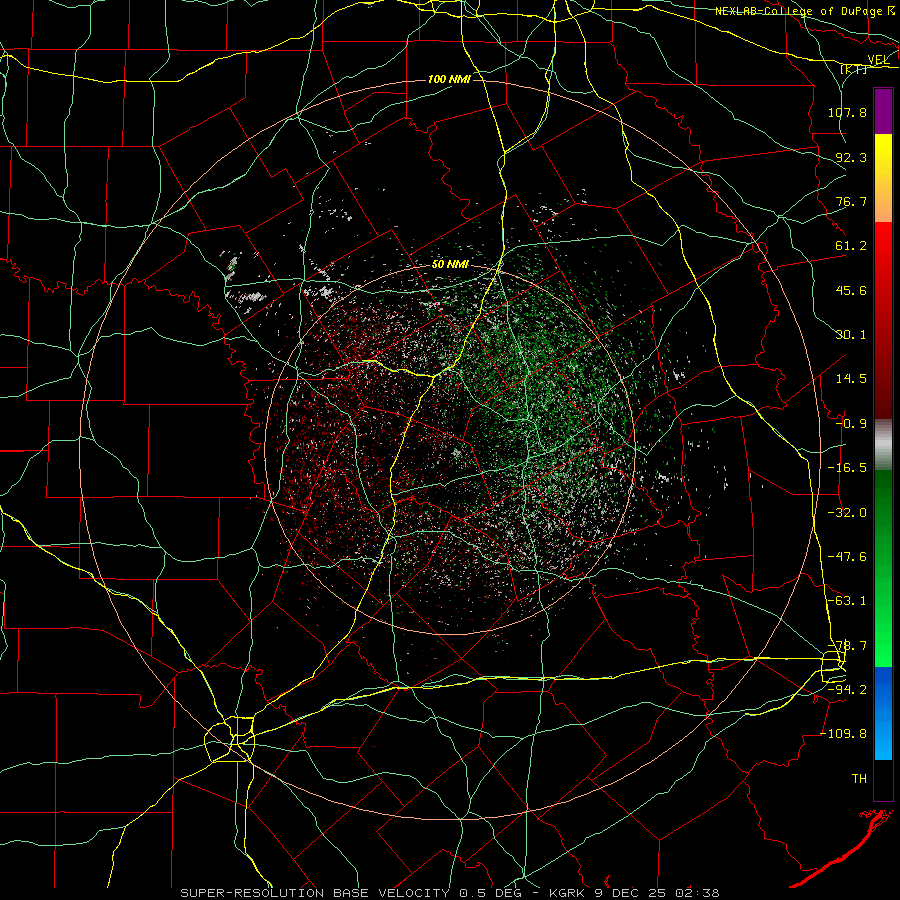Click the -16.5 value on velocity scale

(847, 468)
